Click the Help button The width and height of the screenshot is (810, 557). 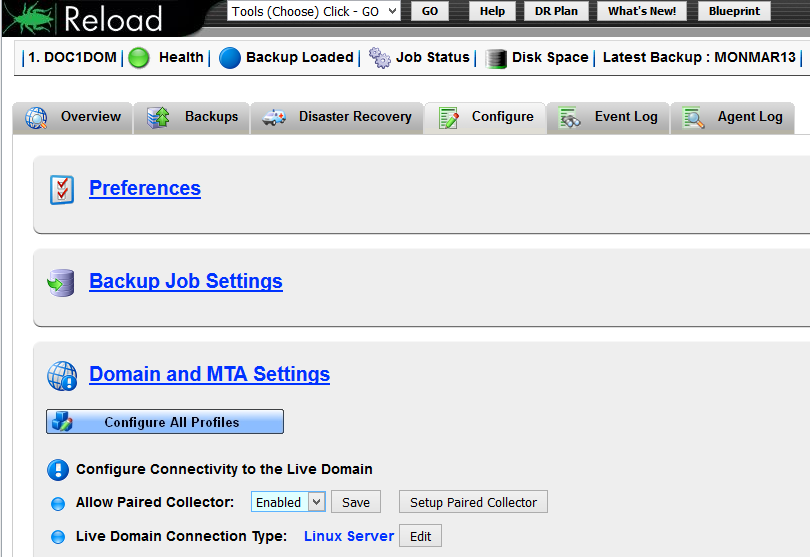pyautogui.click(x=492, y=11)
